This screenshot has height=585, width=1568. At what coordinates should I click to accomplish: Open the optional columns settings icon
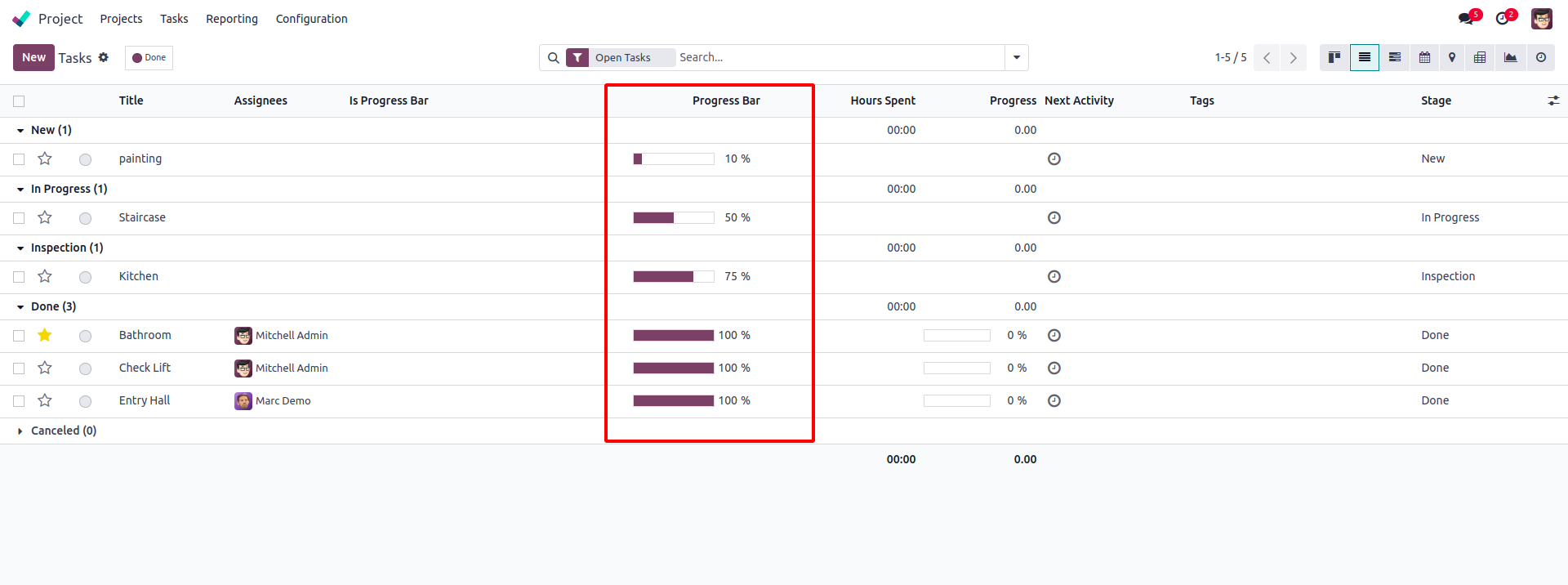1553,100
